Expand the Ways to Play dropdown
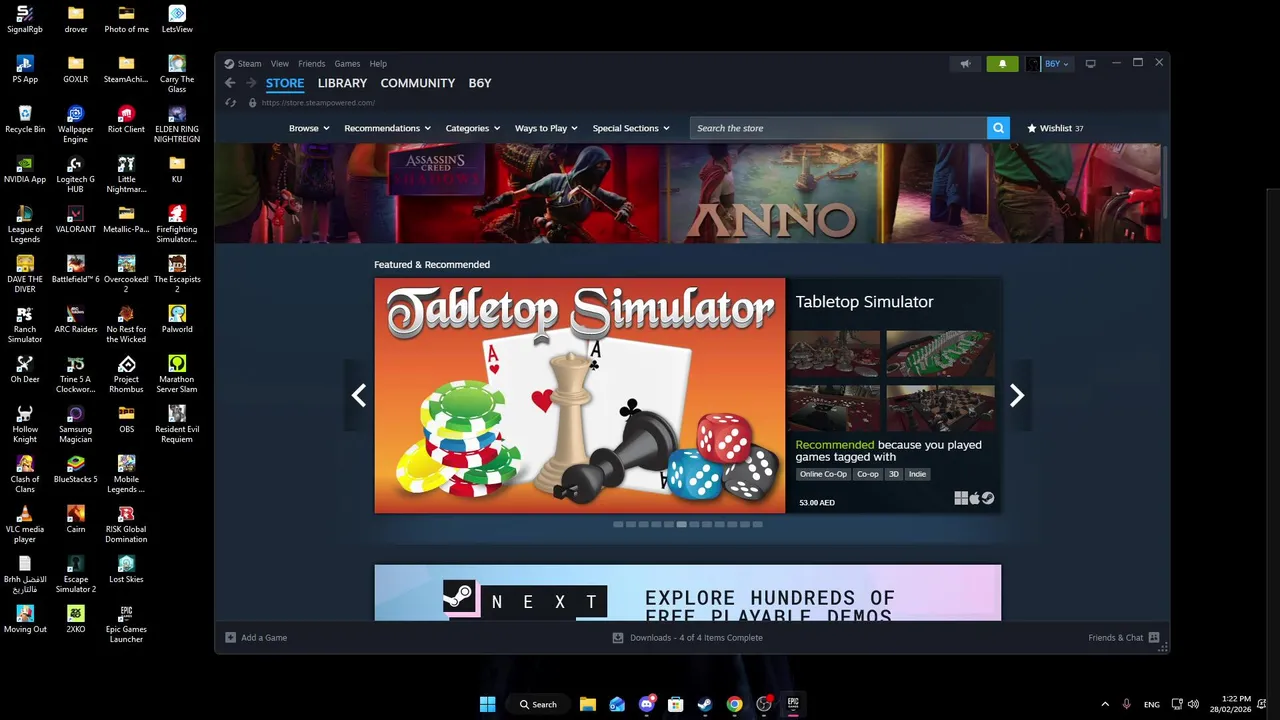Viewport: 1280px width, 720px height. [546, 128]
